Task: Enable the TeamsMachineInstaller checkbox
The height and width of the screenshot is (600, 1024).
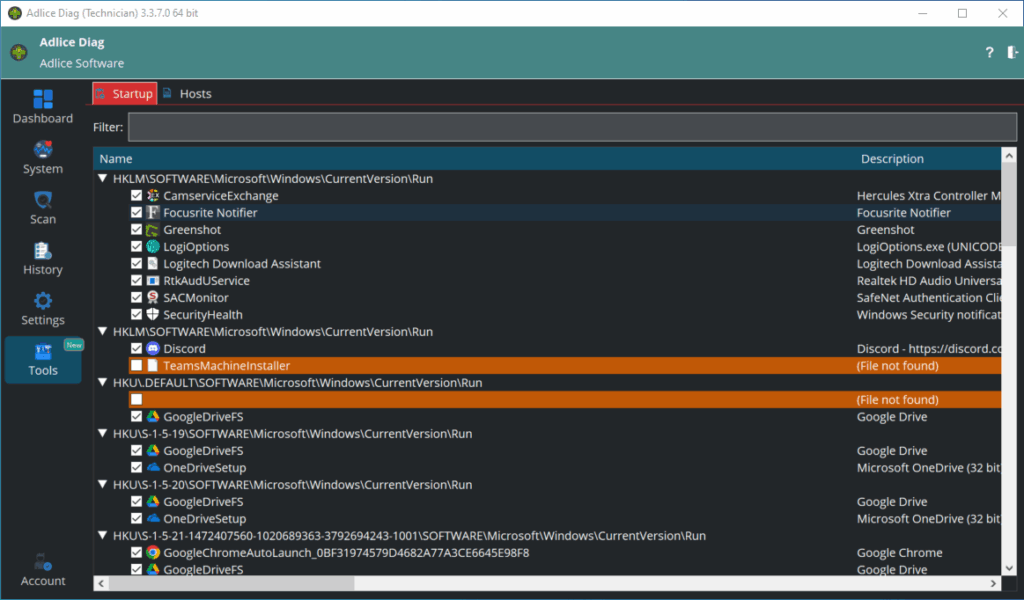Action: click(137, 366)
